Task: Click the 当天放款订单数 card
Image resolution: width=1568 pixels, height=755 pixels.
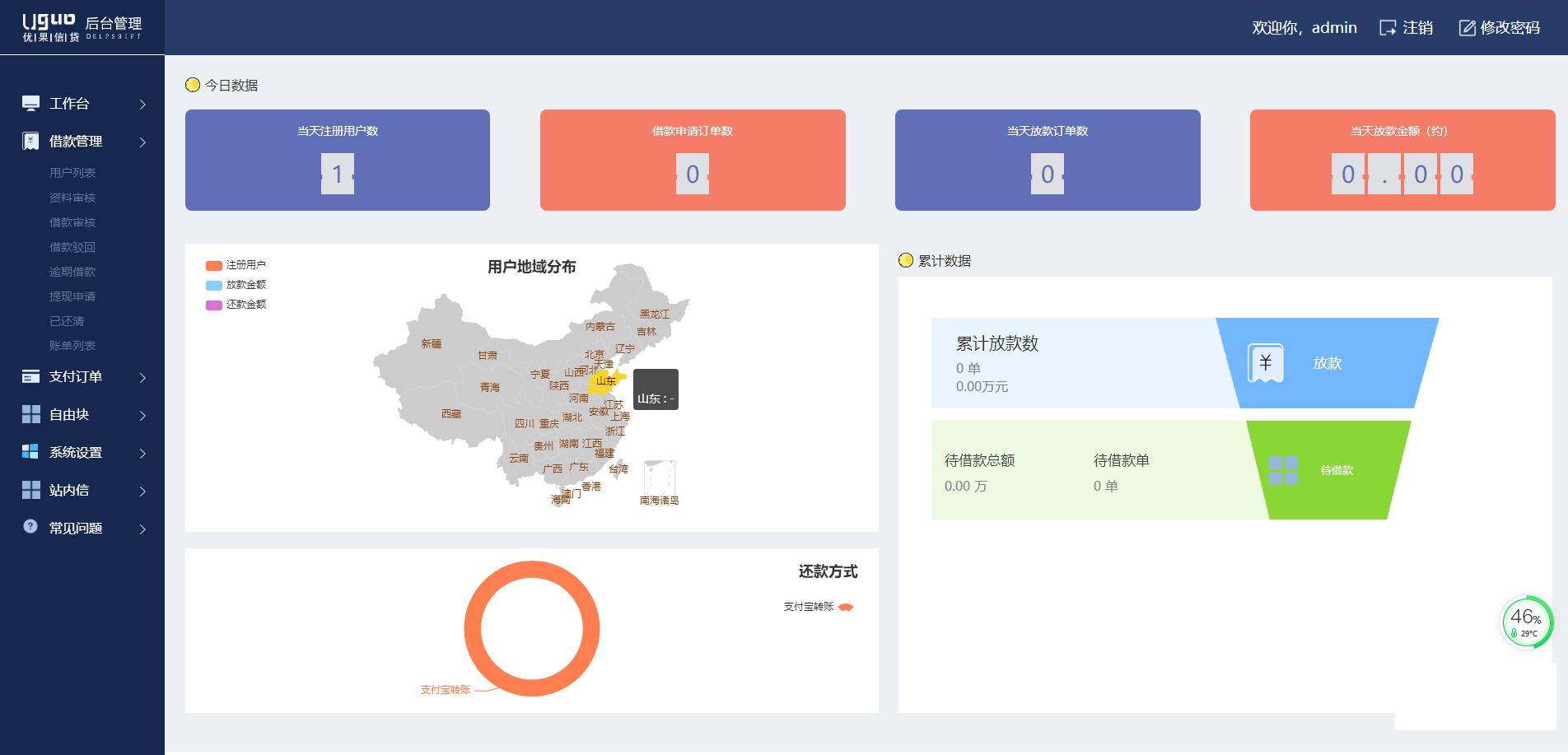Action: click(1048, 160)
